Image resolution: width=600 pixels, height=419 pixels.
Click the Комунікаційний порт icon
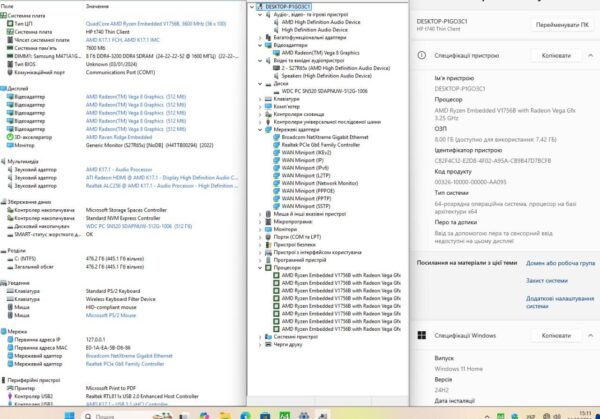tap(10, 72)
